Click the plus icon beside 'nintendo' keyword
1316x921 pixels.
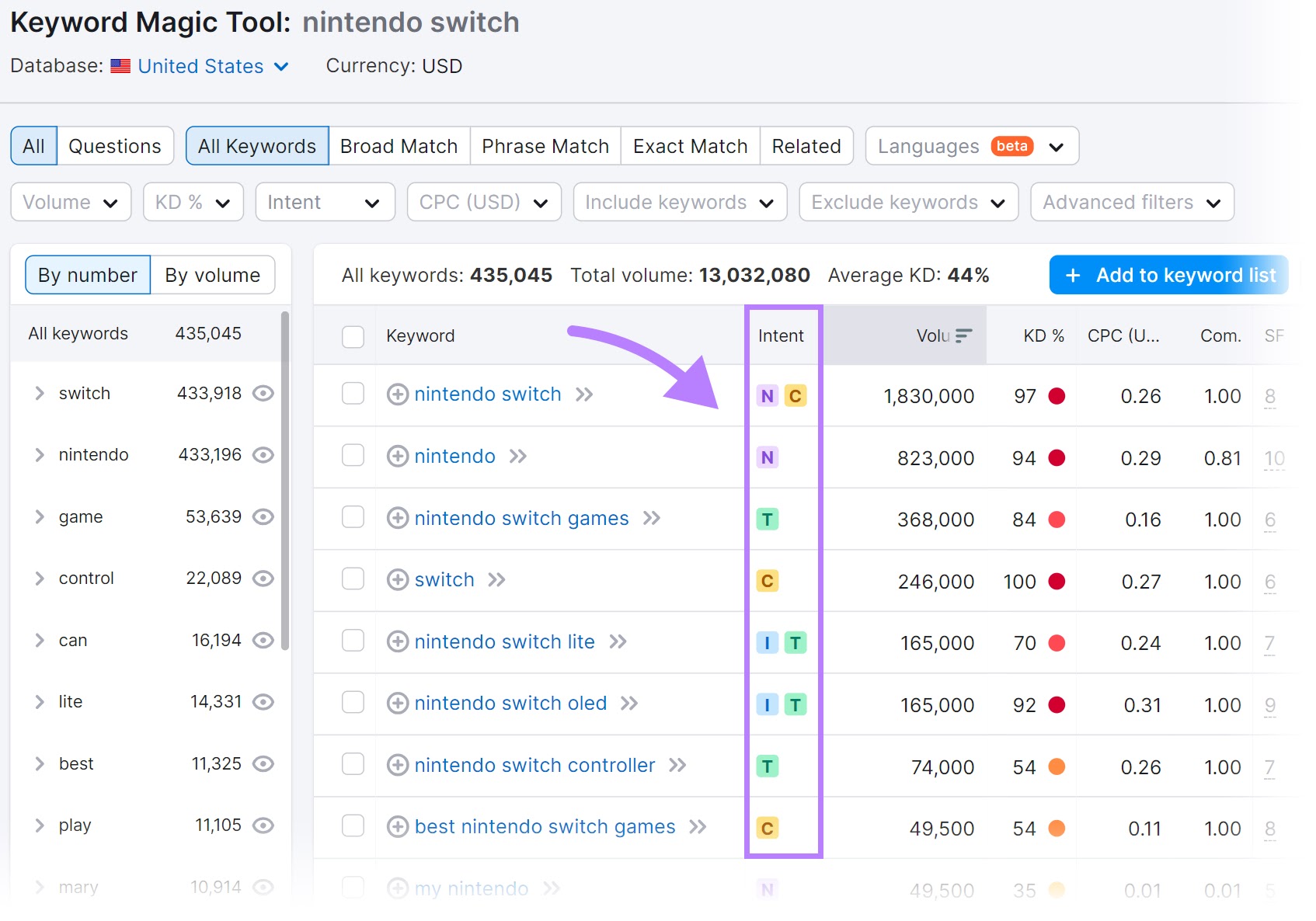tap(398, 457)
